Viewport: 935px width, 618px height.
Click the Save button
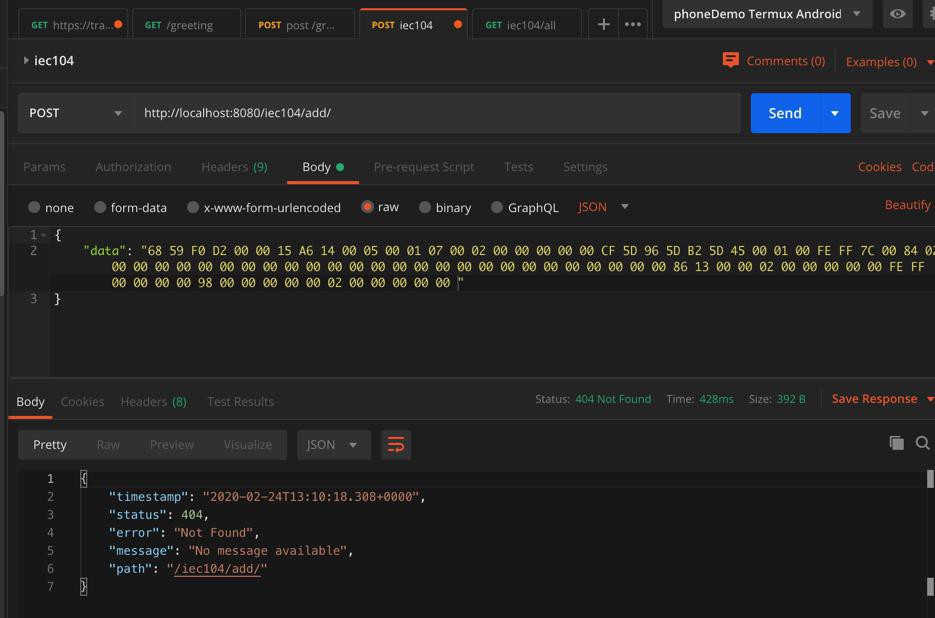coord(885,113)
